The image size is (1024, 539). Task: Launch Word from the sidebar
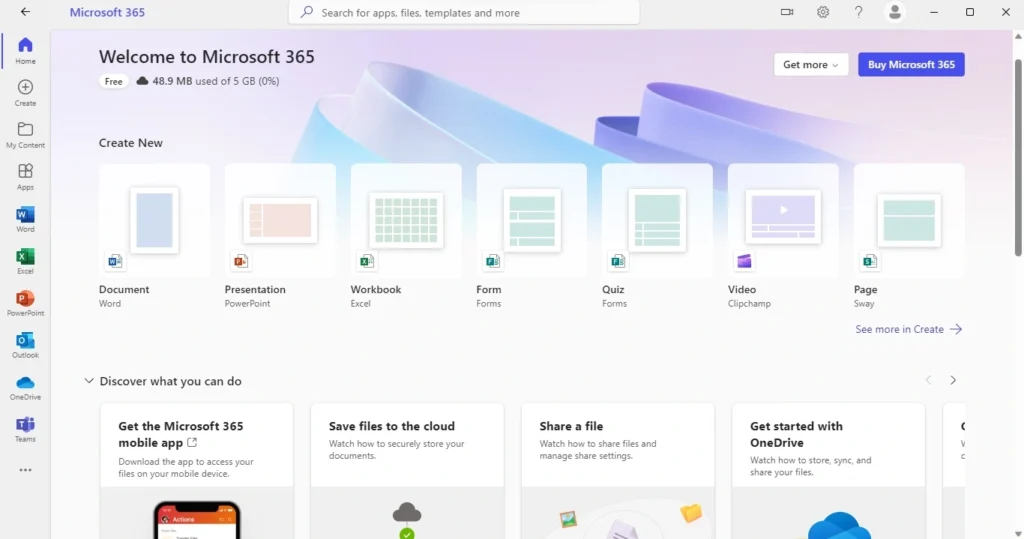tap(25, 219)
